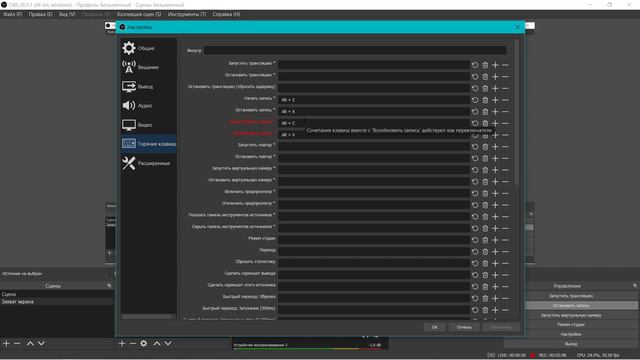Click Остановить запись in the main window controls
Viewport: 640px width, 360px height.
[571, 305]
